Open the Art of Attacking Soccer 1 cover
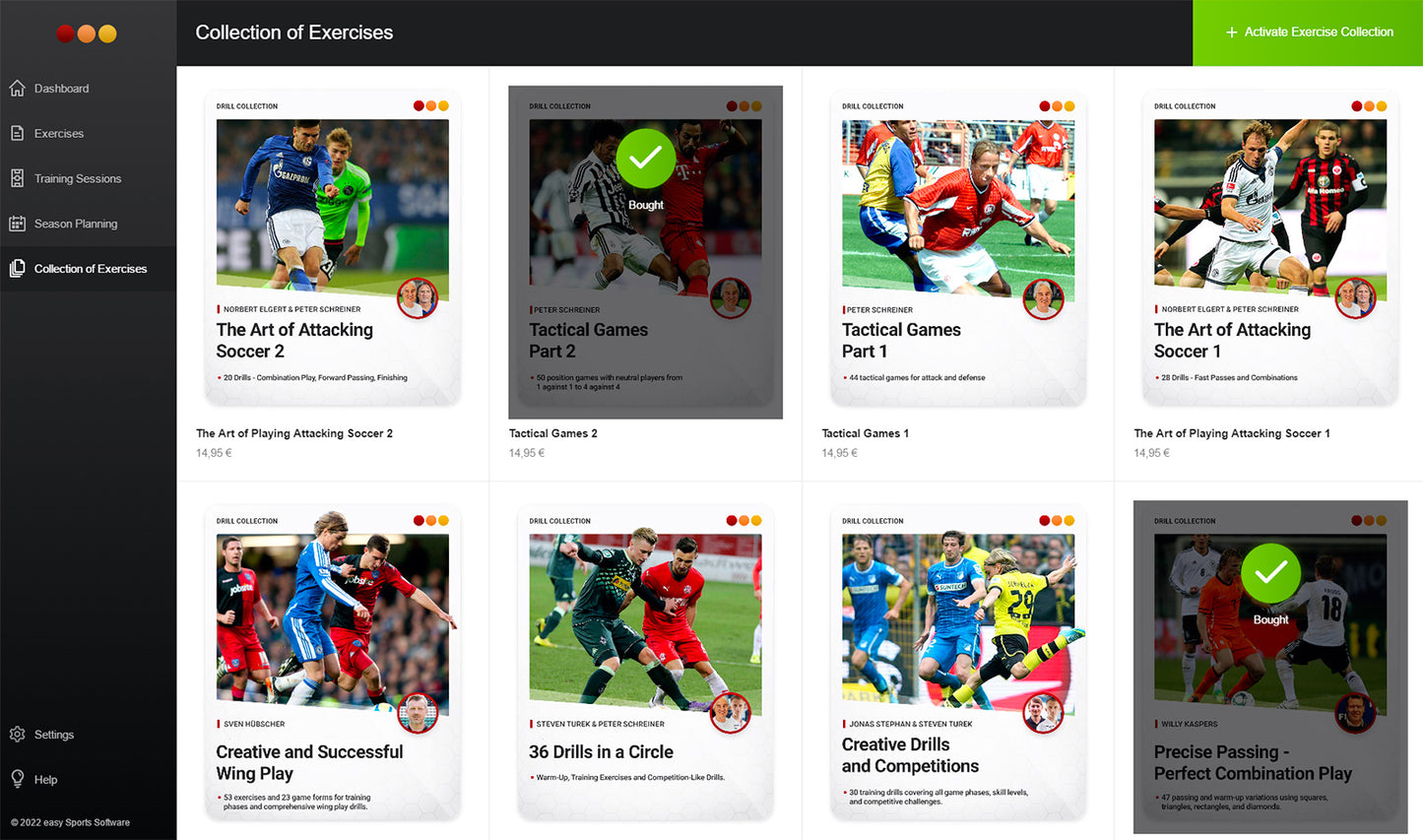Viewport: 1423px width, 840px height. pos(1270,249)
